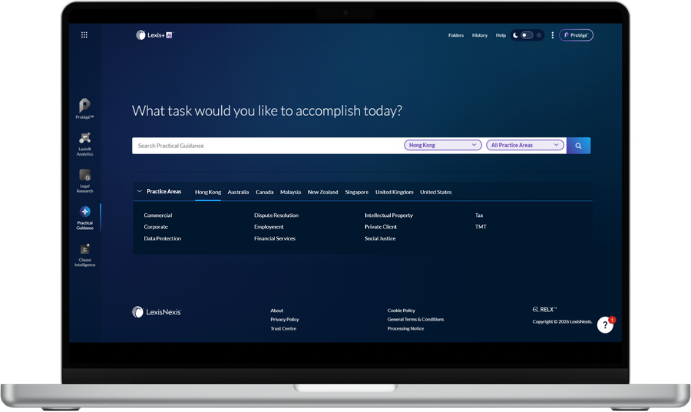Click the Search Practical Guidance input field
Viewport: 691px width, 412px height.
[265, 145]
